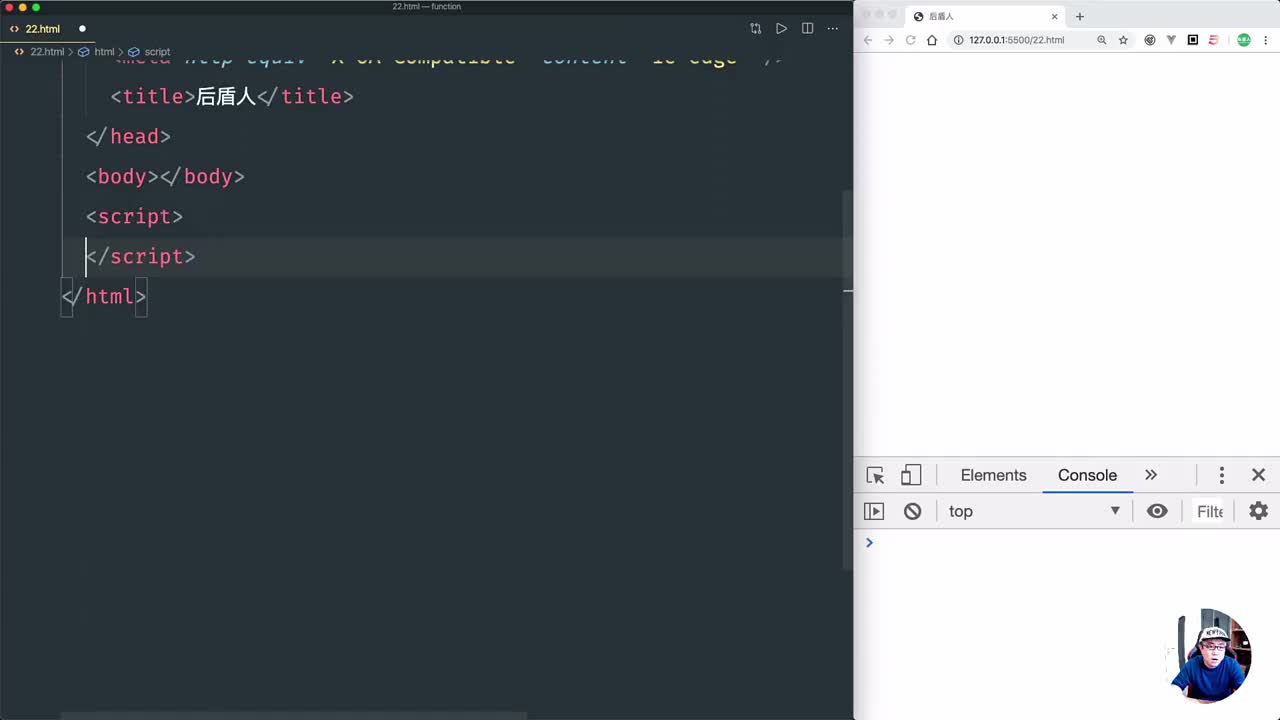Open the script breadcrumb dropdown
1280x720 pixels.
157,51
